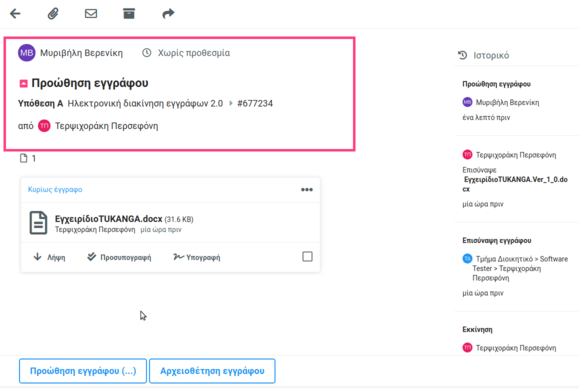Viewport: 579px width, 389px height.
Task: Click ΕγχειρίδιοTUKANGA.Ver_1_0.docx in history
Action: pos(515,184)
